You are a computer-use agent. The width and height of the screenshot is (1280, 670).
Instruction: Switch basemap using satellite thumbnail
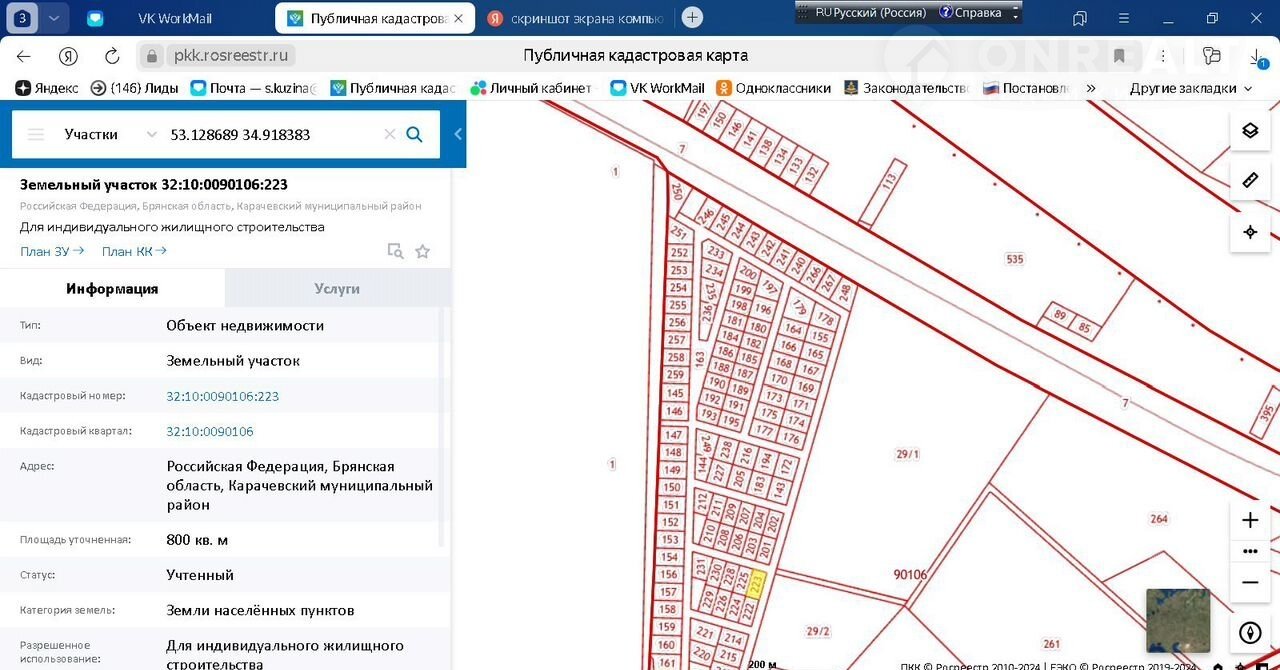(1177, 620)
